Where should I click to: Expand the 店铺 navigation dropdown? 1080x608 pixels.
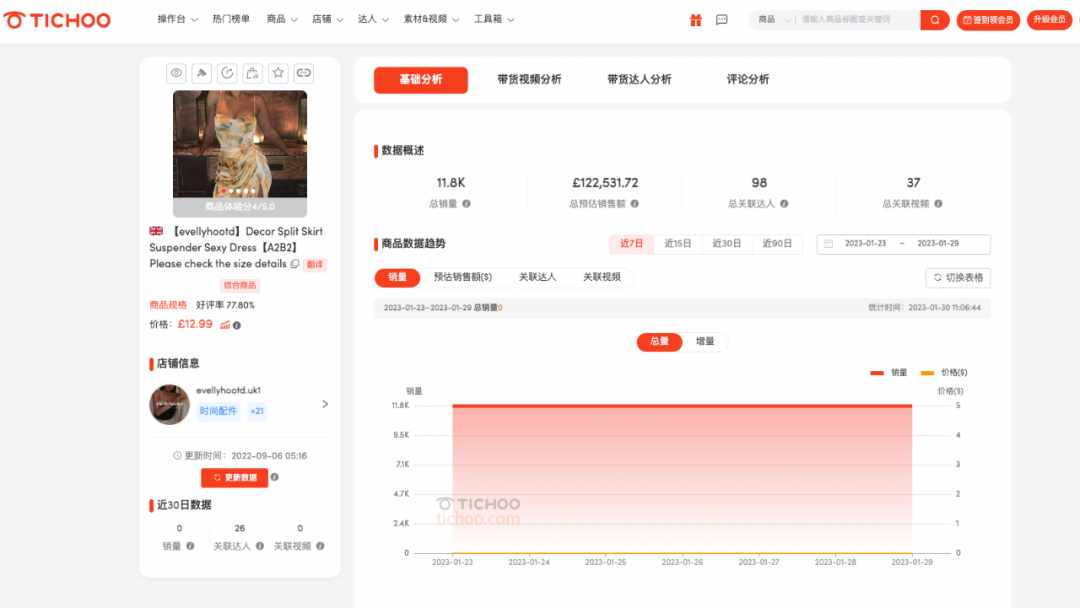(327, 19)
